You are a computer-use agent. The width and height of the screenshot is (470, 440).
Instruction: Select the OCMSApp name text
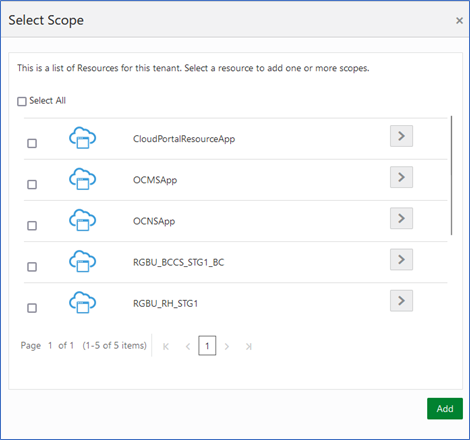pyautogui.click(x=155, y=180)
